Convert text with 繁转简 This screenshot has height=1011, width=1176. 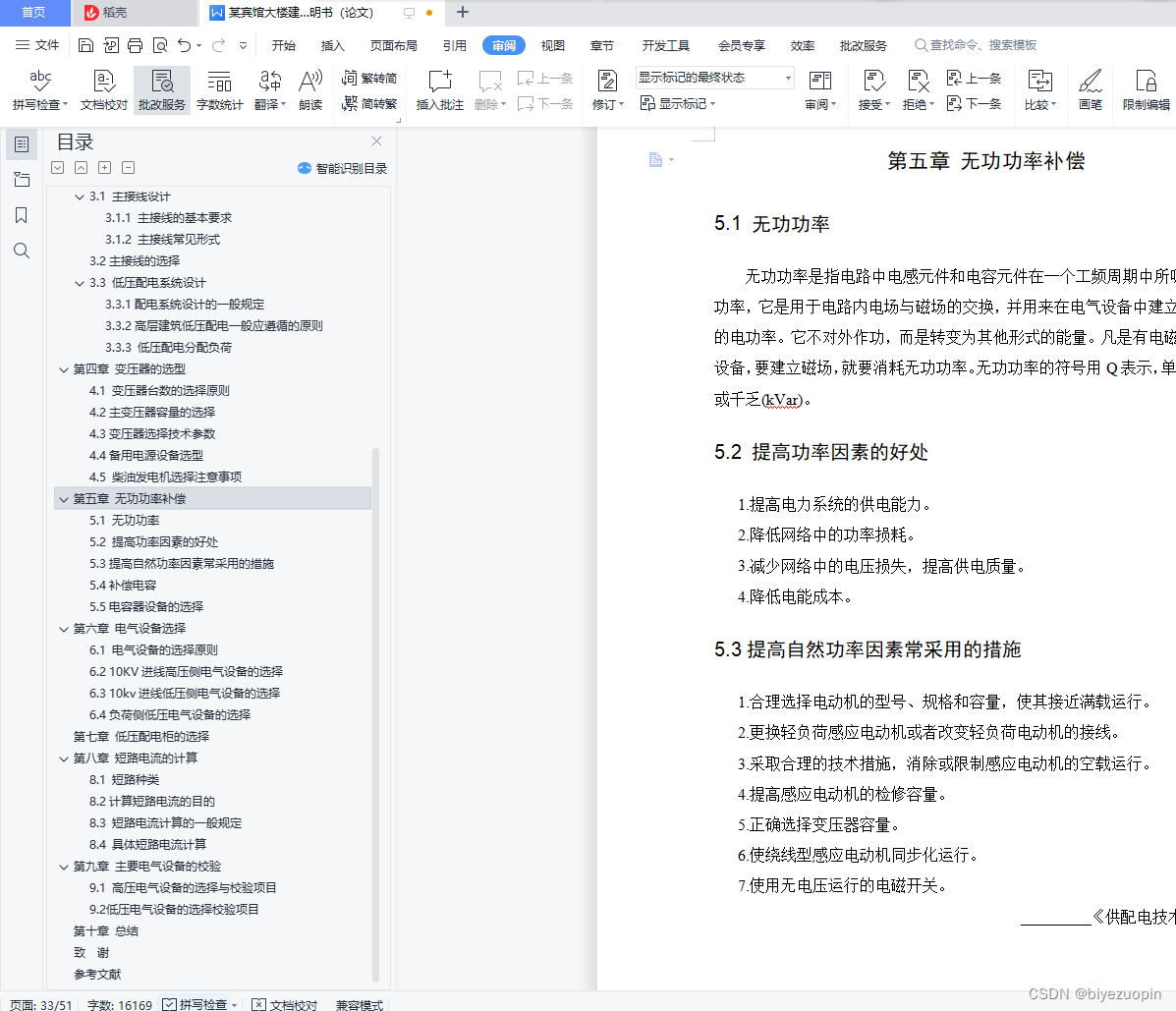369,78
